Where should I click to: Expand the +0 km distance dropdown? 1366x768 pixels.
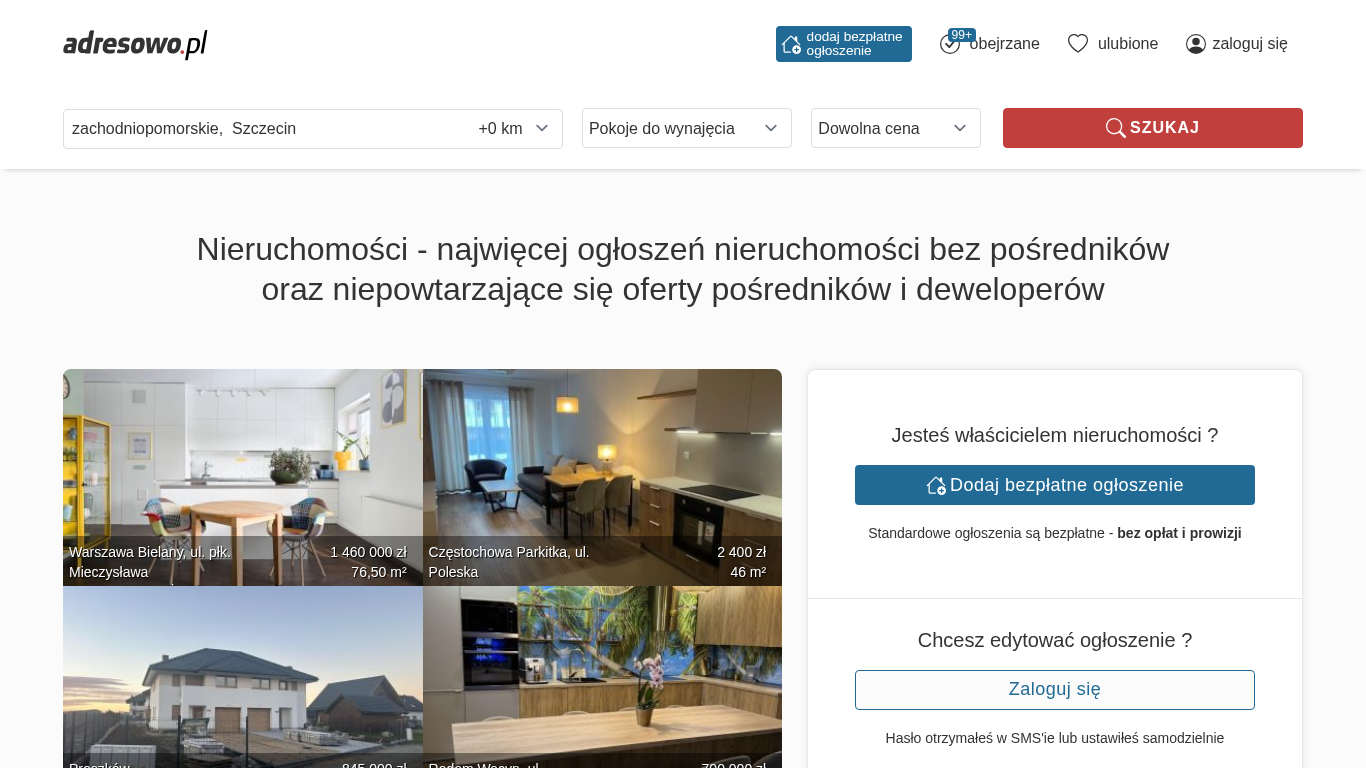(x=514, y=128)
